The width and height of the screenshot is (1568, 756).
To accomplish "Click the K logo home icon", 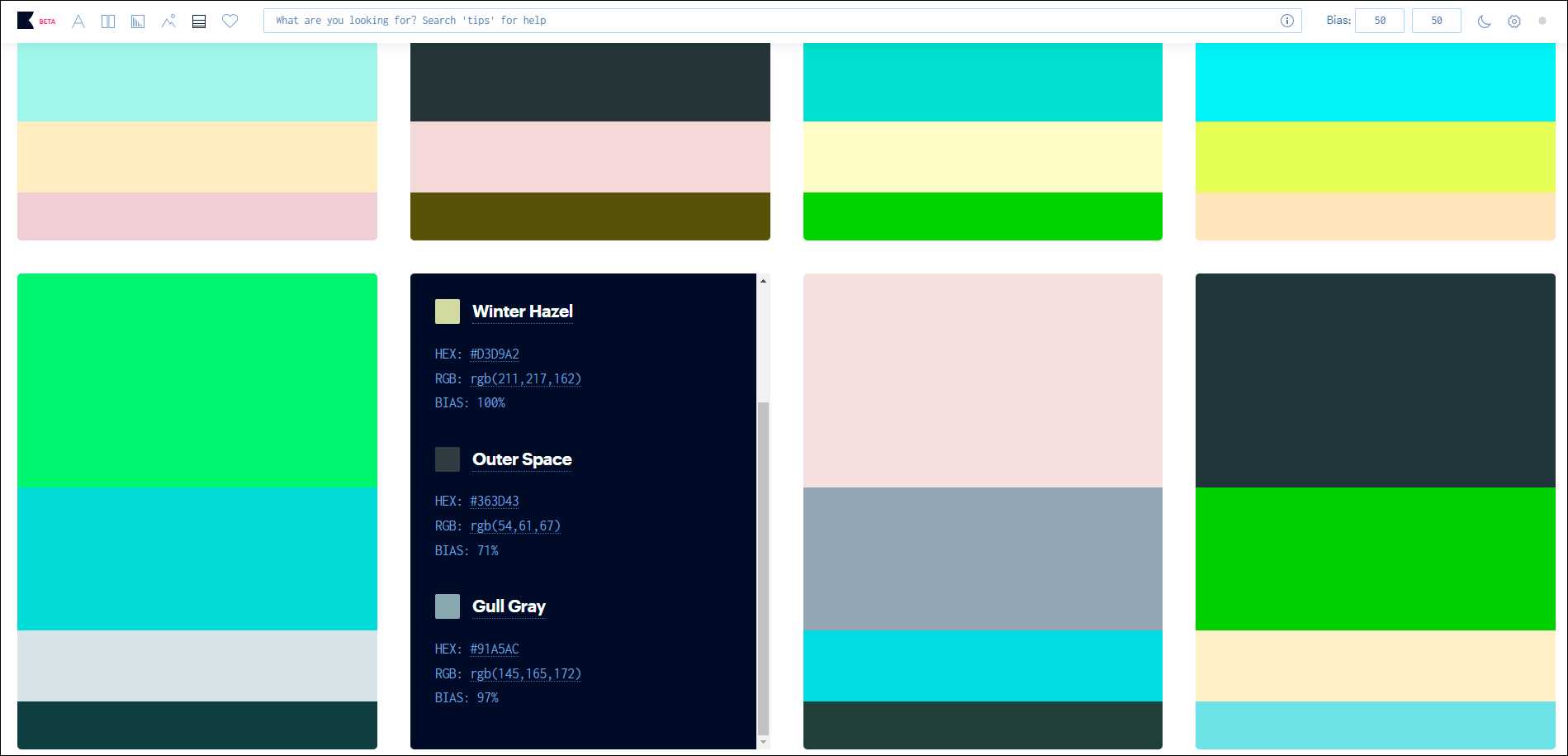I will coord(26,21).
